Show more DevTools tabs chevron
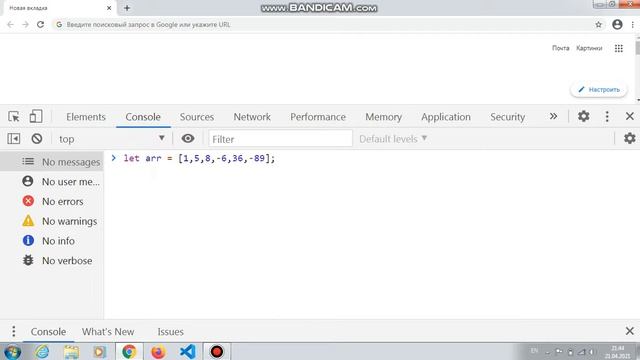640x360 pixels. [x=553, y=116]
